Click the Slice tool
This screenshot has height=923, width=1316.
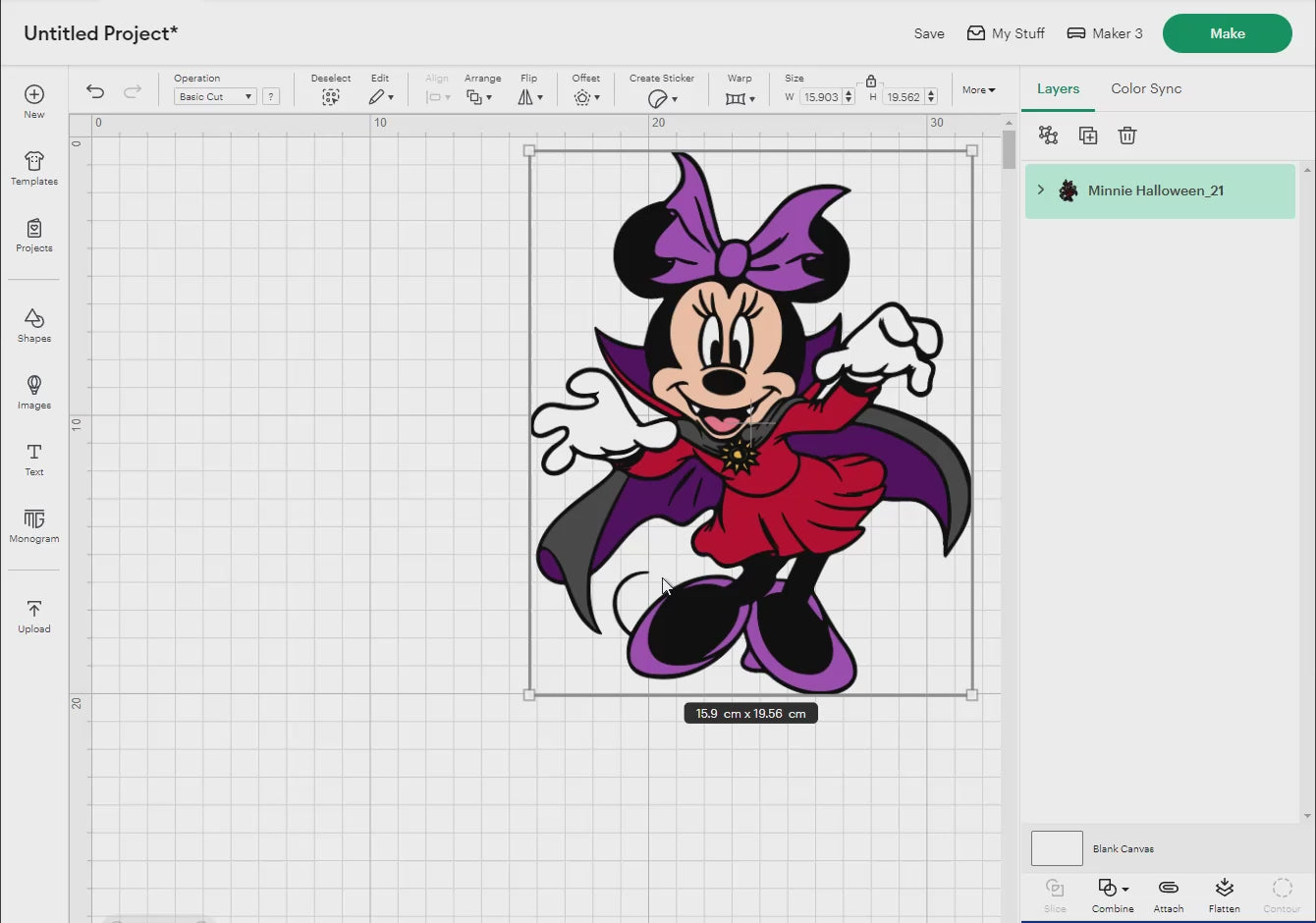(1055, 895)
